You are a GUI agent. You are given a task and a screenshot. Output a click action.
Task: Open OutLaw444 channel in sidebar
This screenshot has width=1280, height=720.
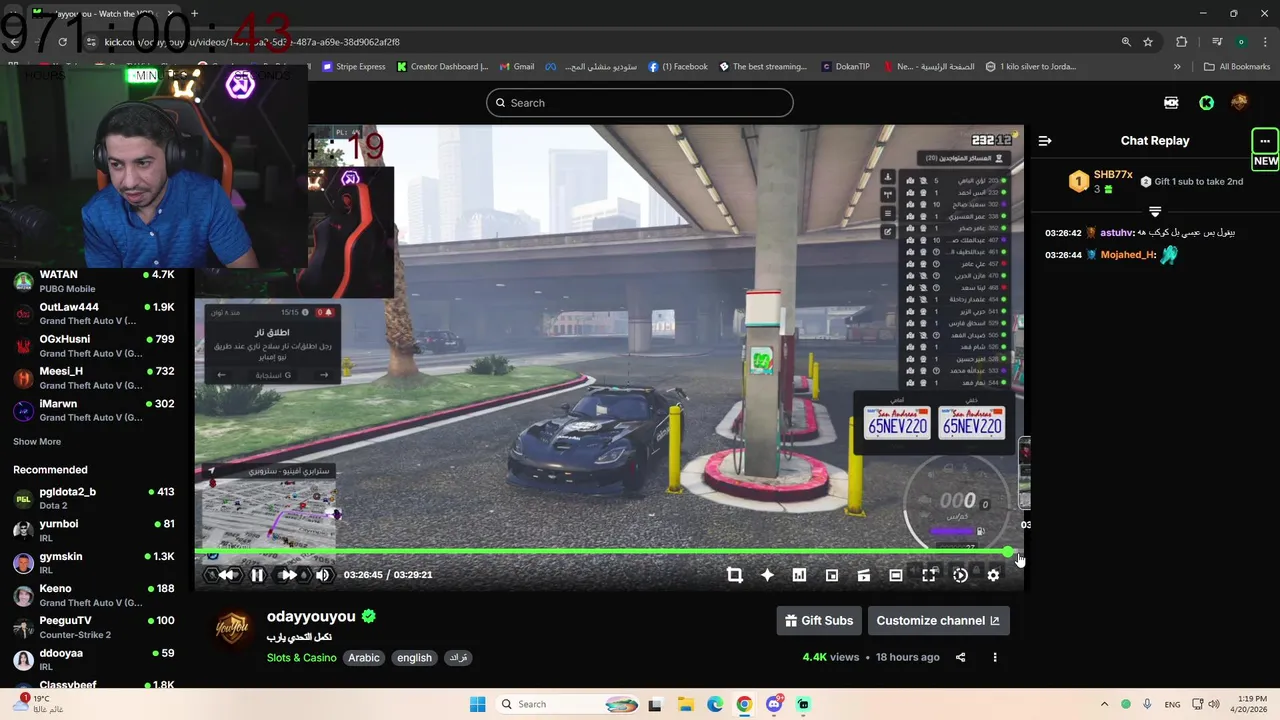[95, 314]
